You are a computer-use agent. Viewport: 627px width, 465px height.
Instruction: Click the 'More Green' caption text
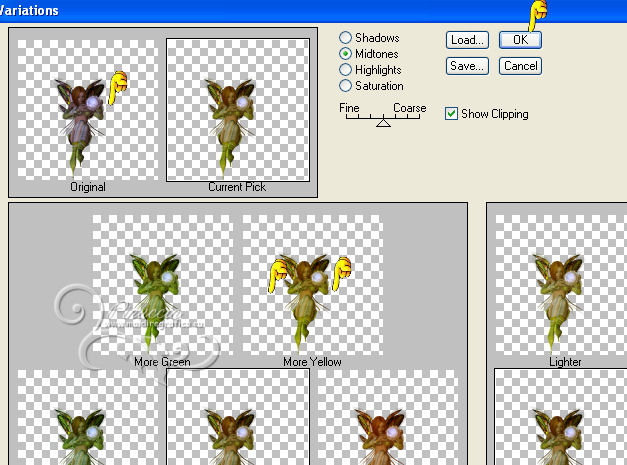[162, 362]
